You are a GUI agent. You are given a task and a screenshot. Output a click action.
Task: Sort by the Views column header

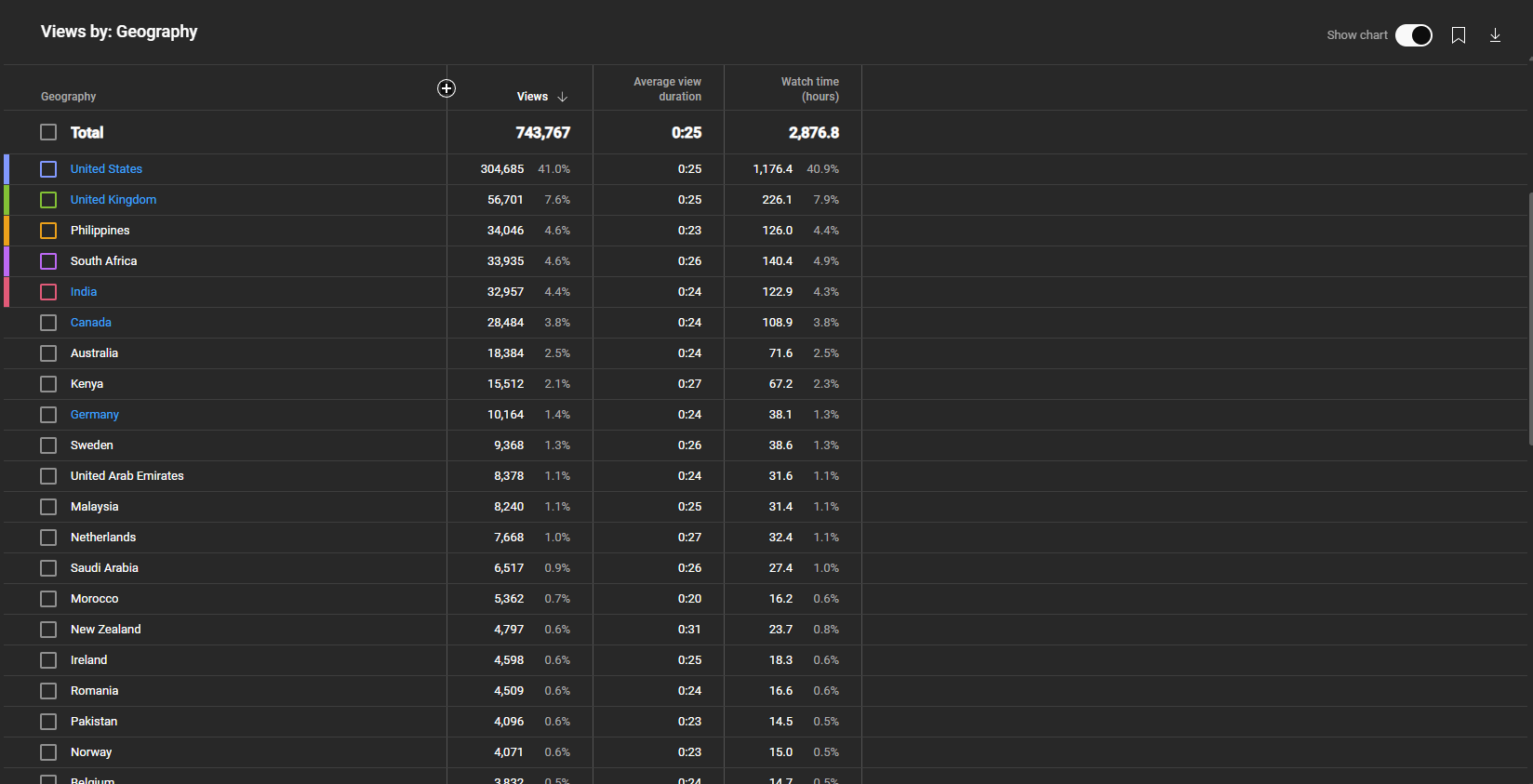(x=532, y=97)
